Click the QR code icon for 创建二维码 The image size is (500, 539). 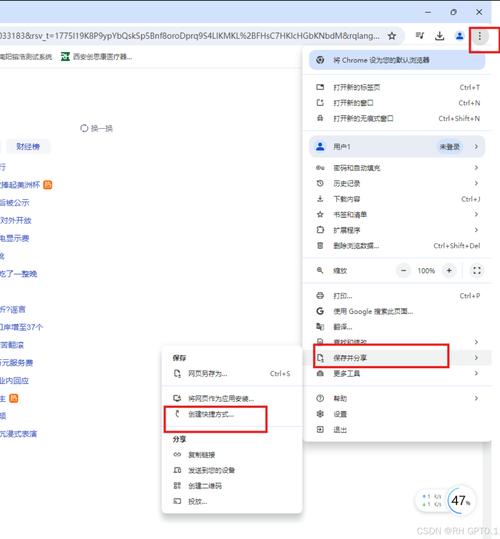177,485
